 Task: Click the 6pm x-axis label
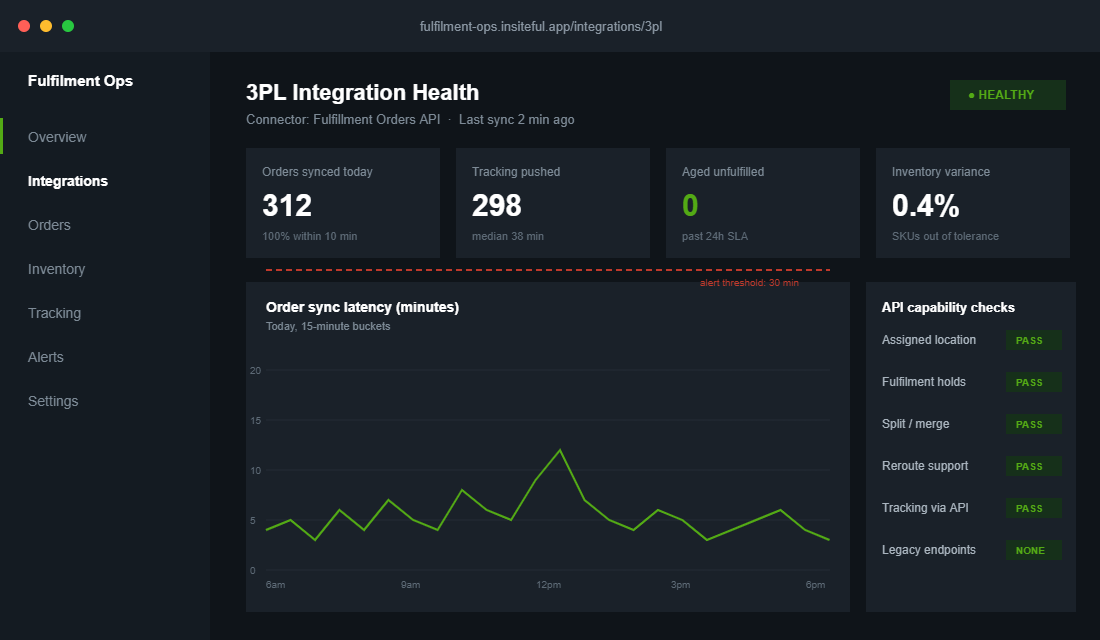point(815,585)
